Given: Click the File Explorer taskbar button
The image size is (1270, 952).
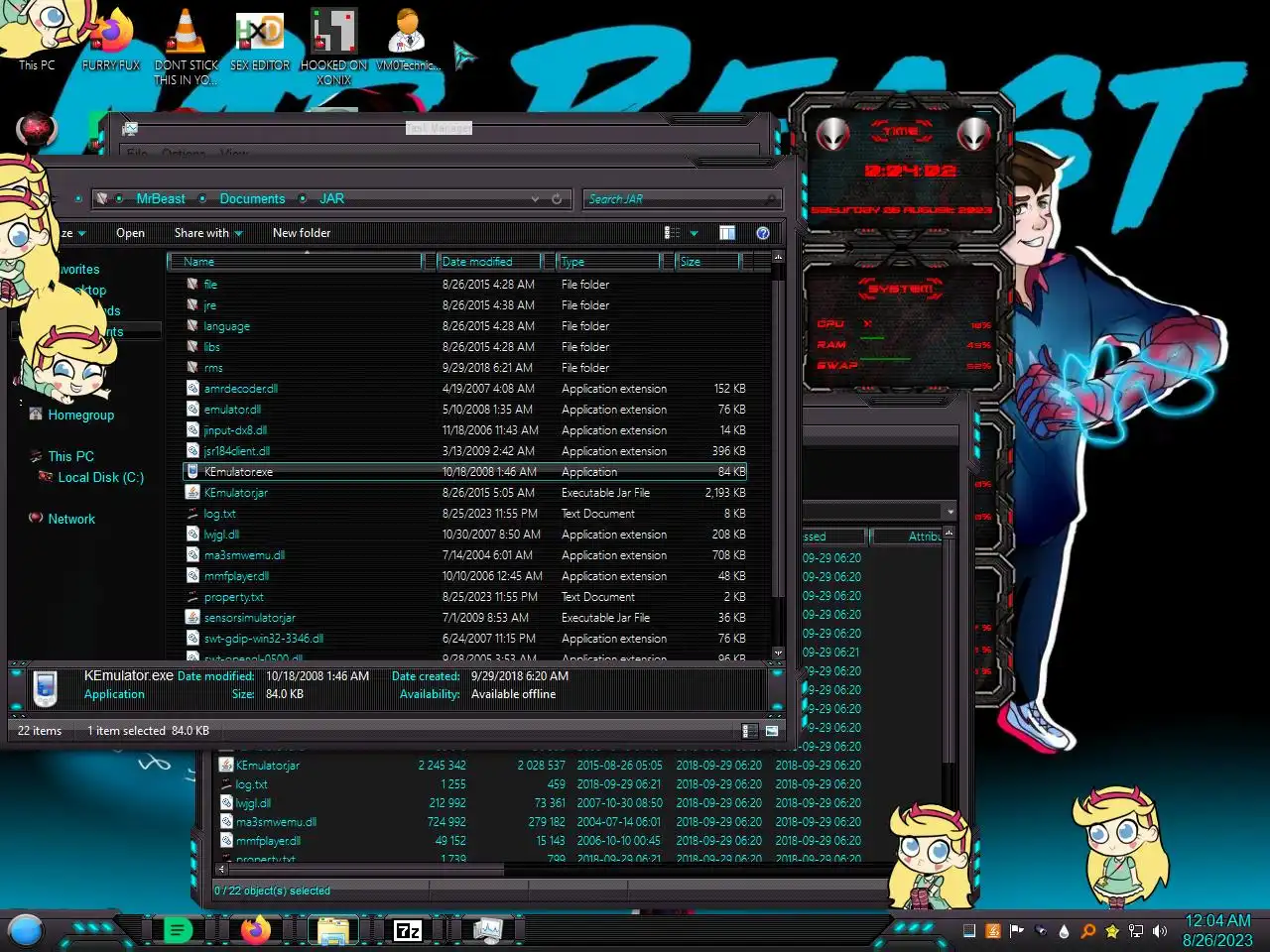Looking at the screenshot, I should pyautogui.click(x=333, y=930).
